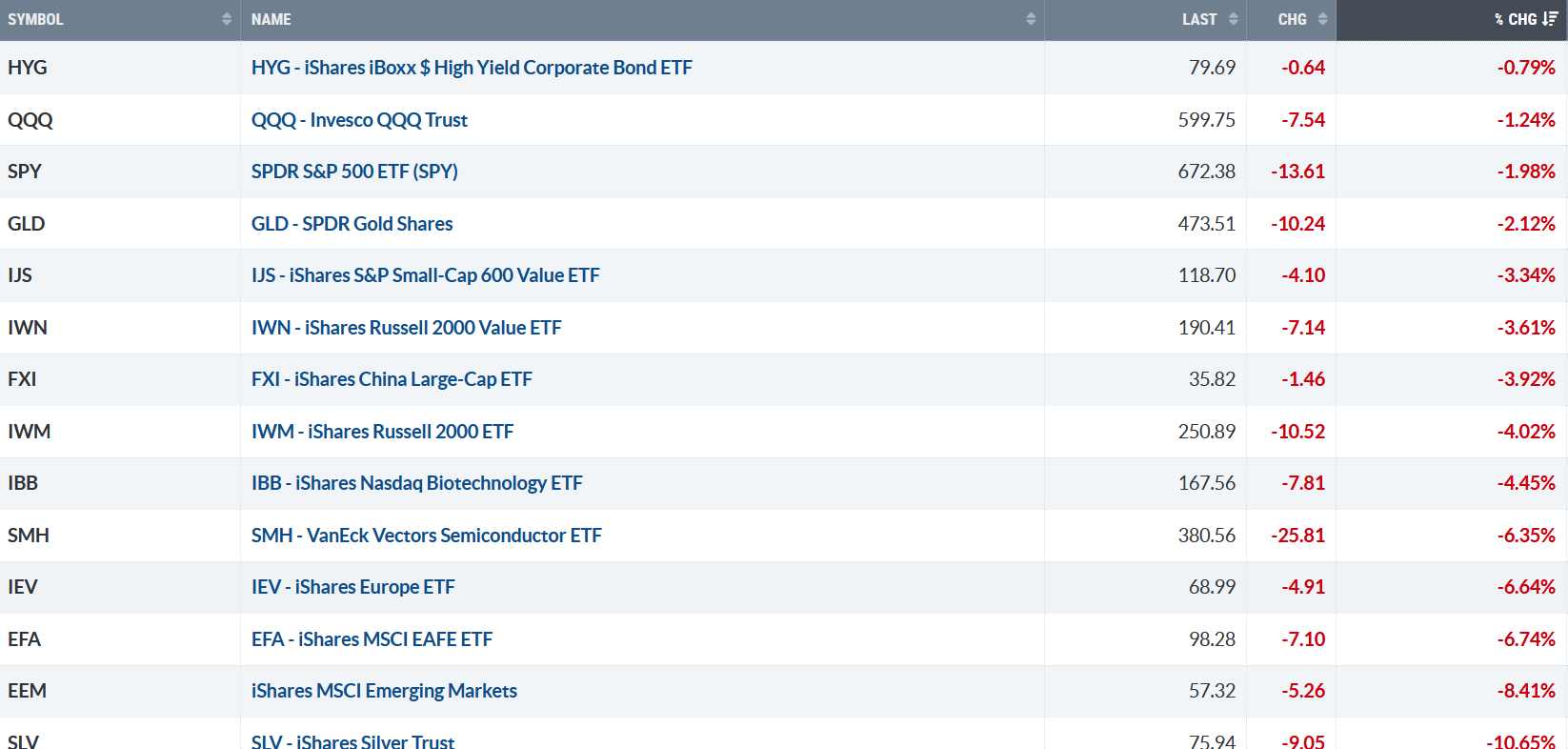Image resolution: width=1568 pixels, height=749 pixels.
Task: Open HYG iShares High Yield Corporate Bond link
Action: [472, 68]
